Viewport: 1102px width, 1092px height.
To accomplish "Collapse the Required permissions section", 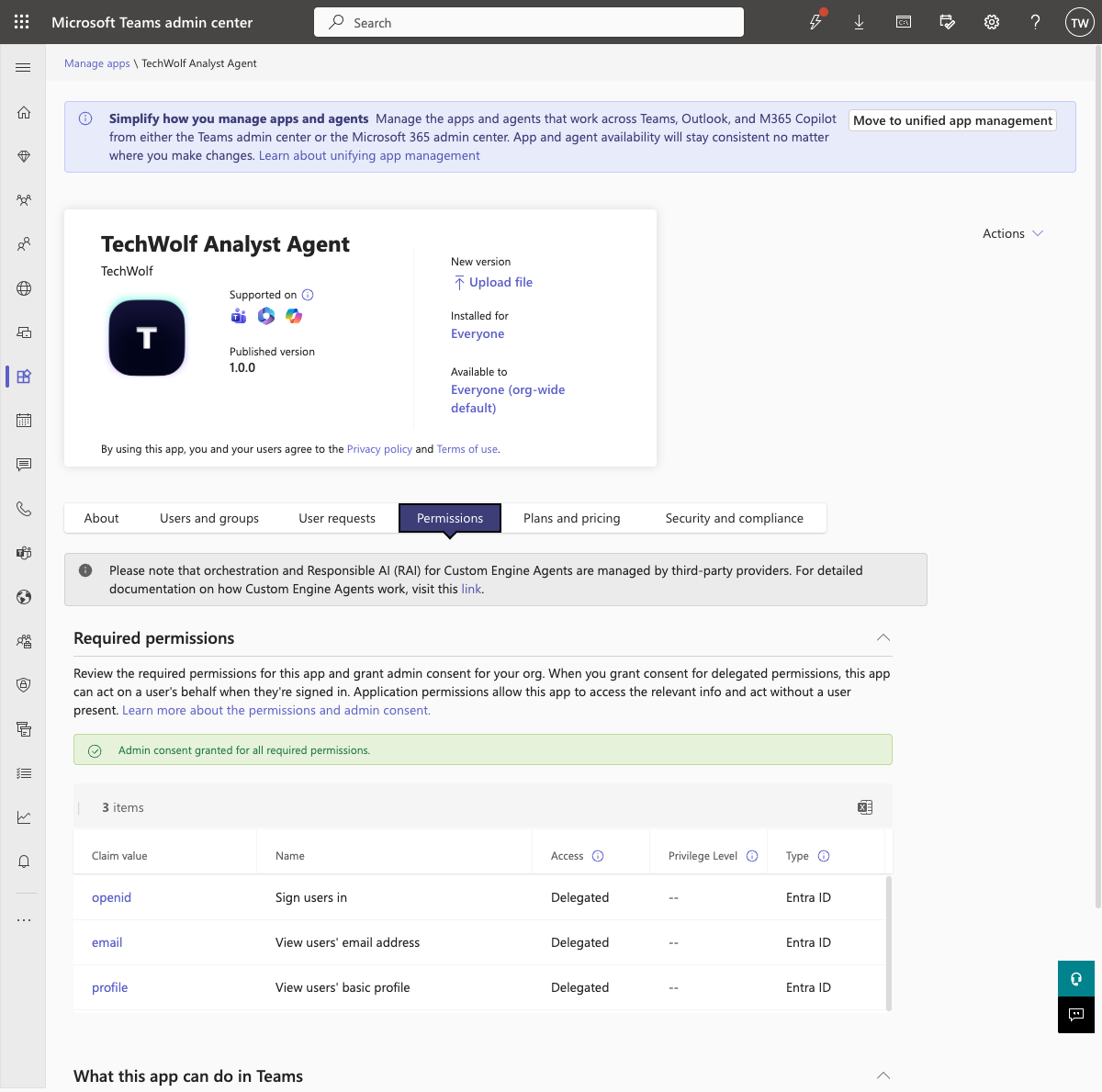I will tap(883, 637).
